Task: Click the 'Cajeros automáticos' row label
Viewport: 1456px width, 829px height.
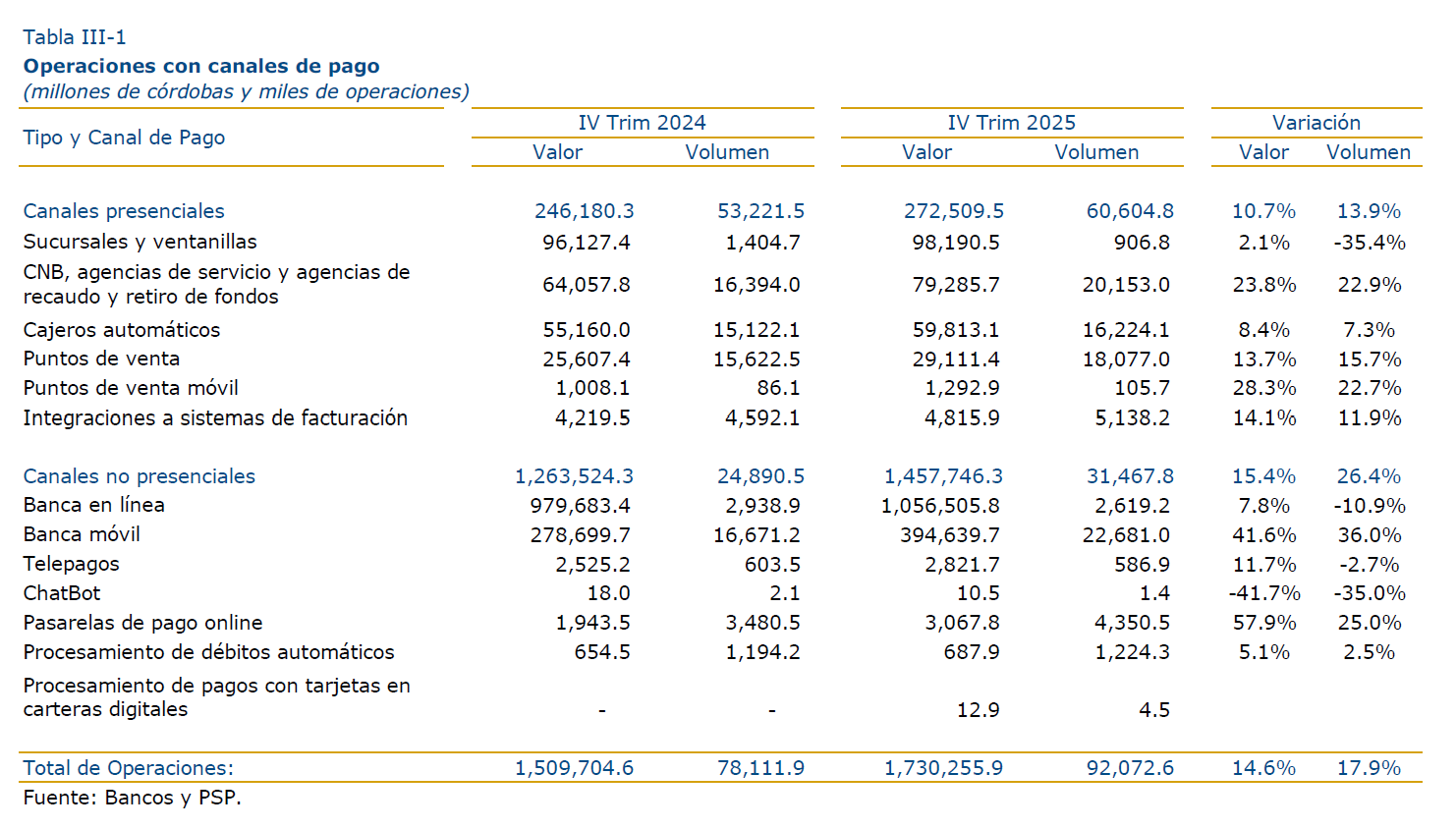Action: tap(122, 330)
